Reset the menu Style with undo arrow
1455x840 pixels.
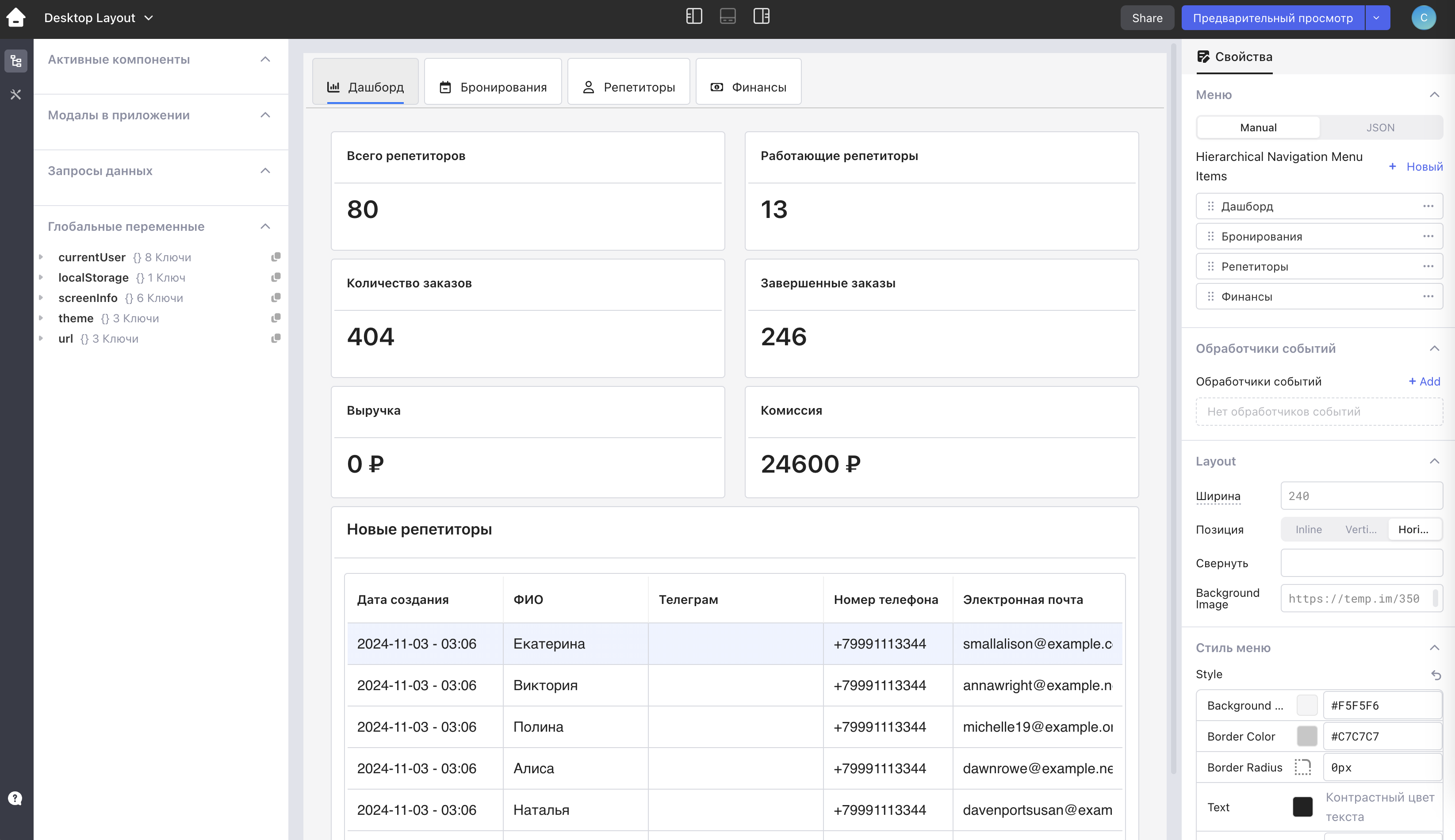[x=1436, y=674]
